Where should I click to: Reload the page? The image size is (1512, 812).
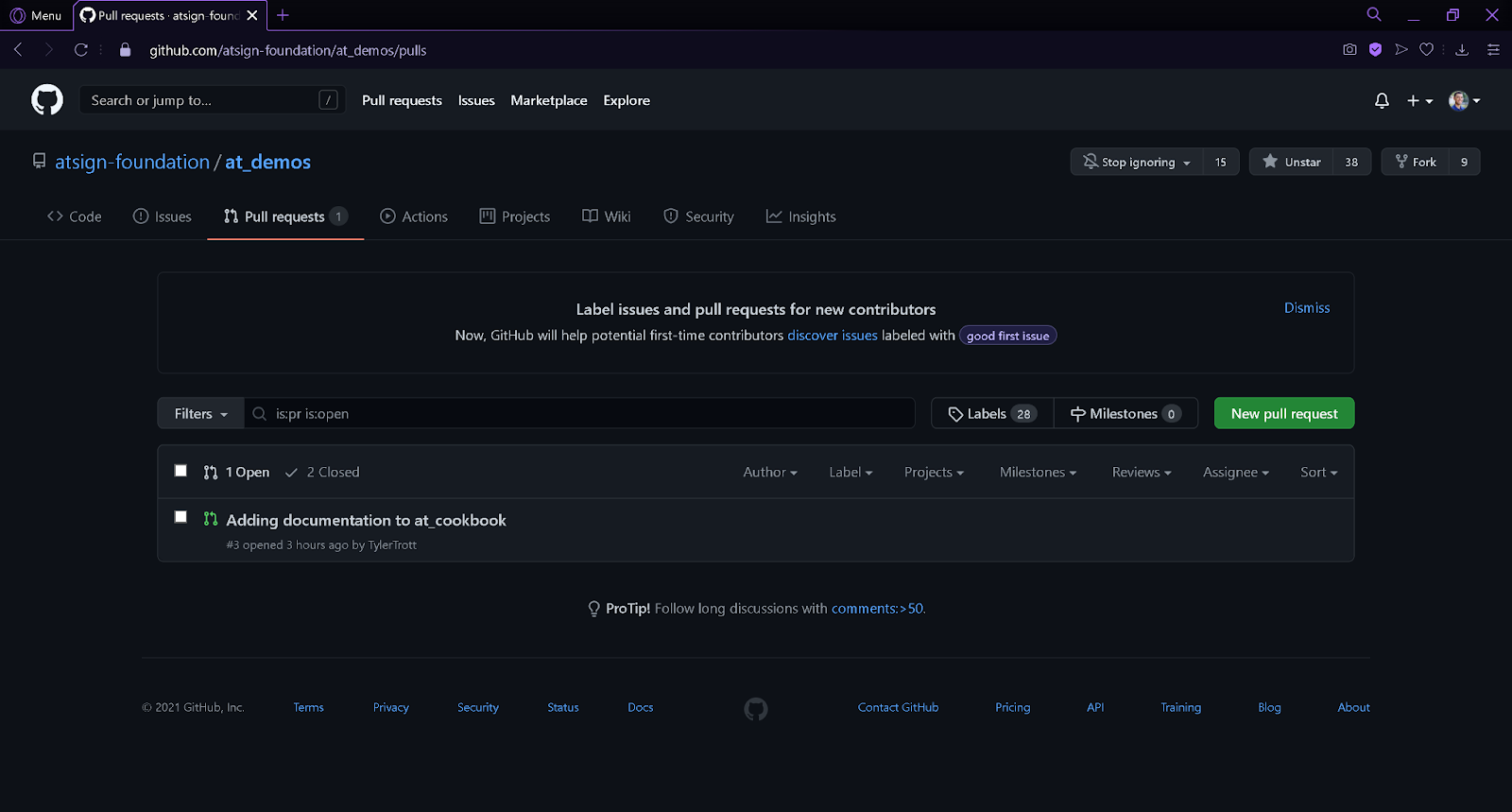click(x=81, y=50)
